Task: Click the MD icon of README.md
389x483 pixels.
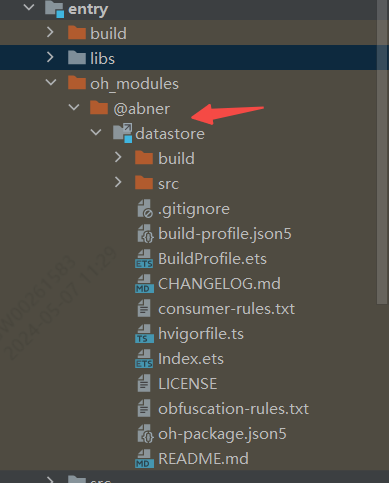Action: (144, 459)
